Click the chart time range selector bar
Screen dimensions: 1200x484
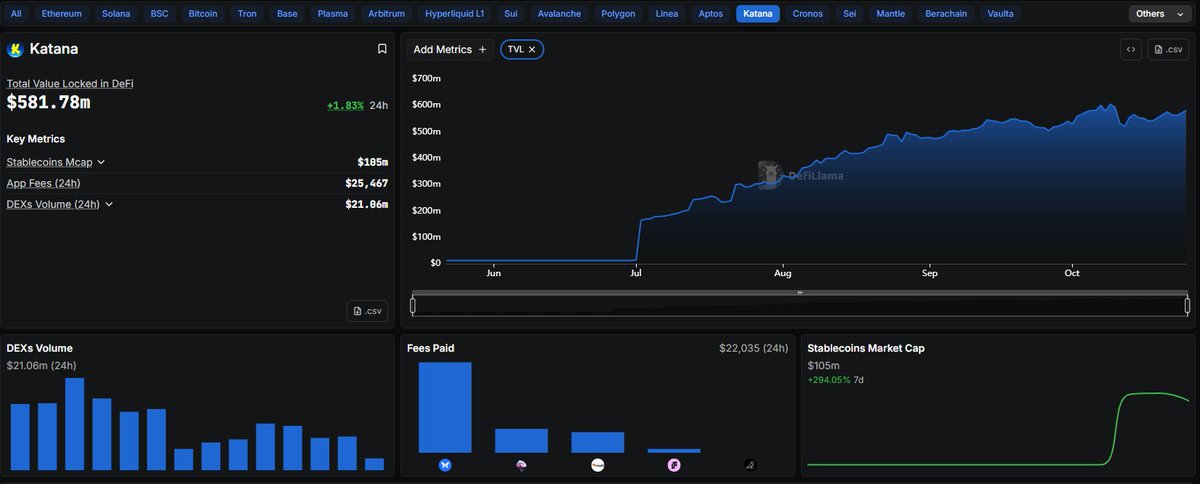[x=800, y=305]
